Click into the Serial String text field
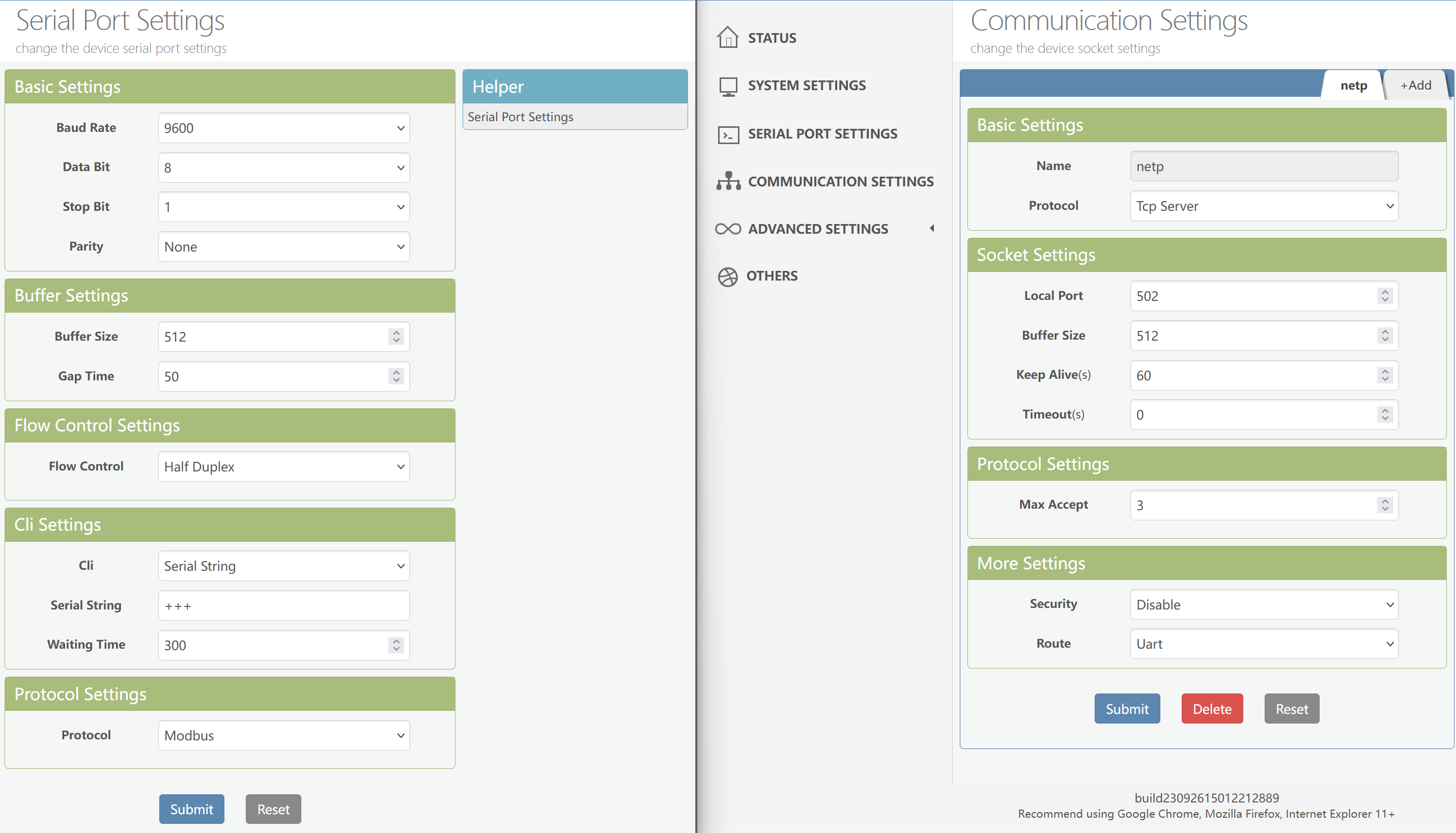 click(283, 605)
